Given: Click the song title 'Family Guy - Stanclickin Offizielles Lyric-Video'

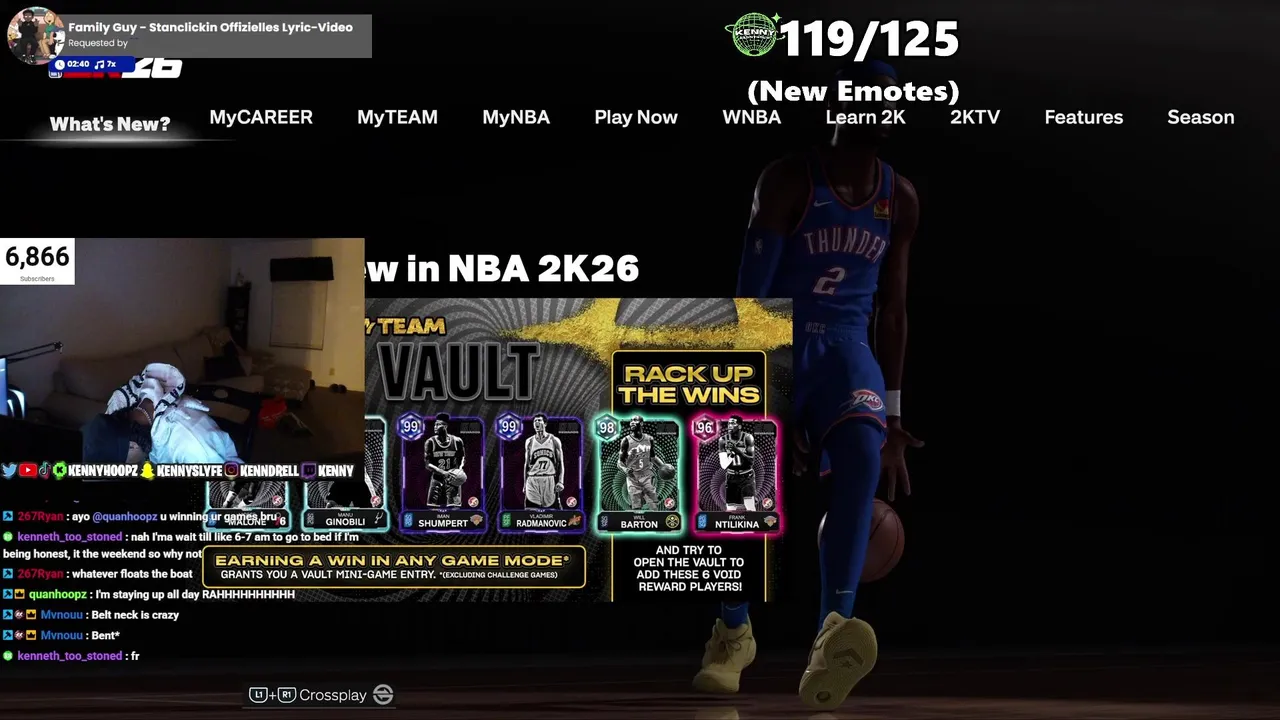Looking at the screenshot, I should click(210, 27).
